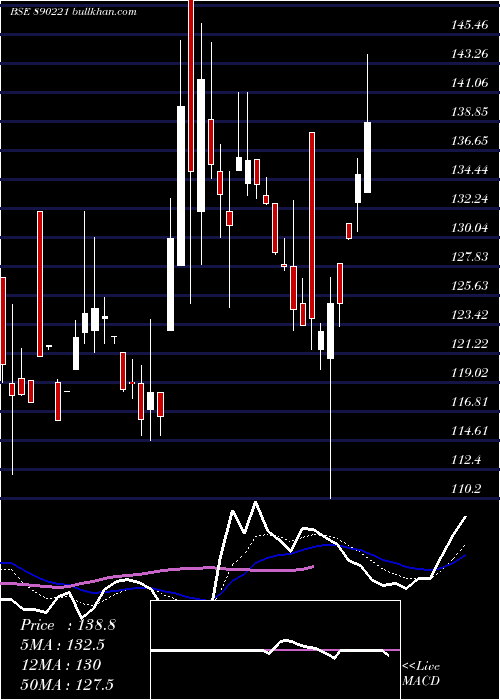Select the 138.85 price axis label
This screenshot has width=500, height=700.
click(469, 112)
